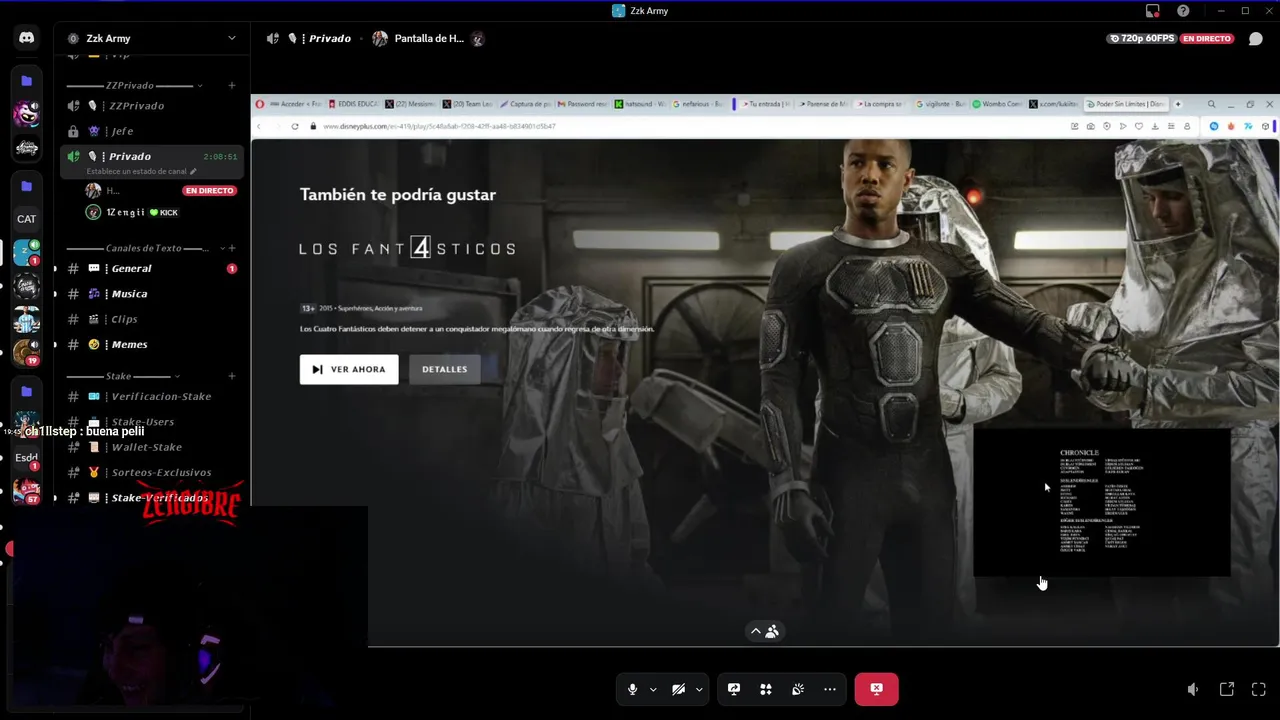Click VER AHORA on streamed Disney page
Image resolution: width=1280 pixels, height=720 pixels.
coord(349,369)
